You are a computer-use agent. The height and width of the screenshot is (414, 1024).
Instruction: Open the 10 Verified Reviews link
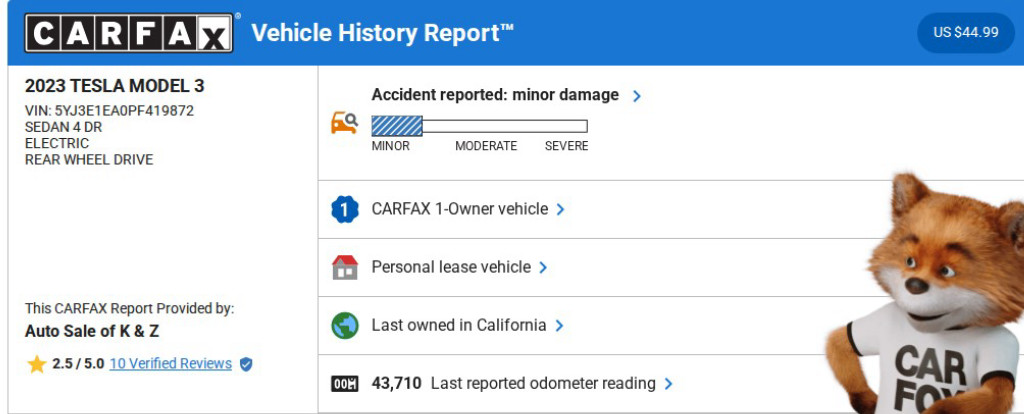[x=170, y=364]
